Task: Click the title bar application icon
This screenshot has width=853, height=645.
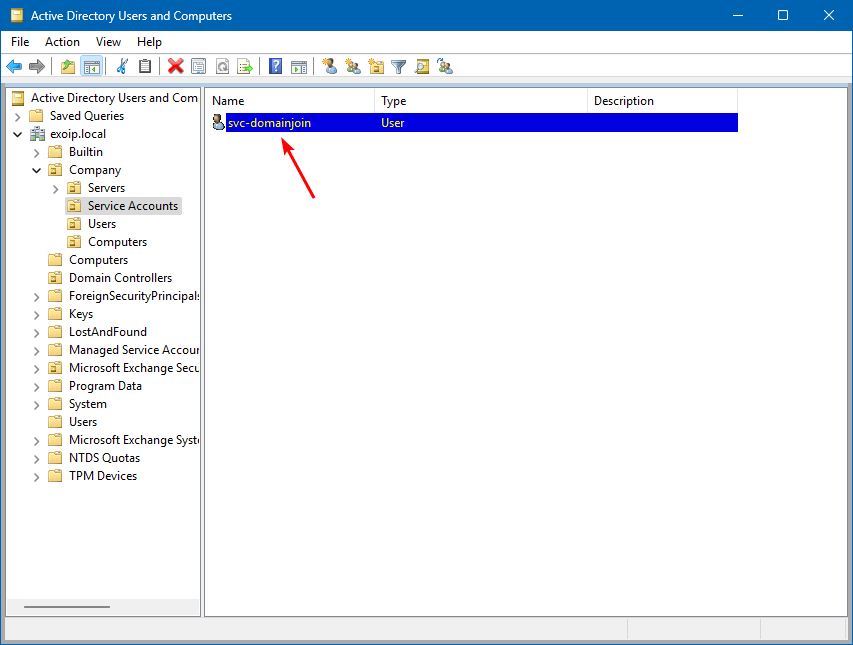Action: (17, 15)
